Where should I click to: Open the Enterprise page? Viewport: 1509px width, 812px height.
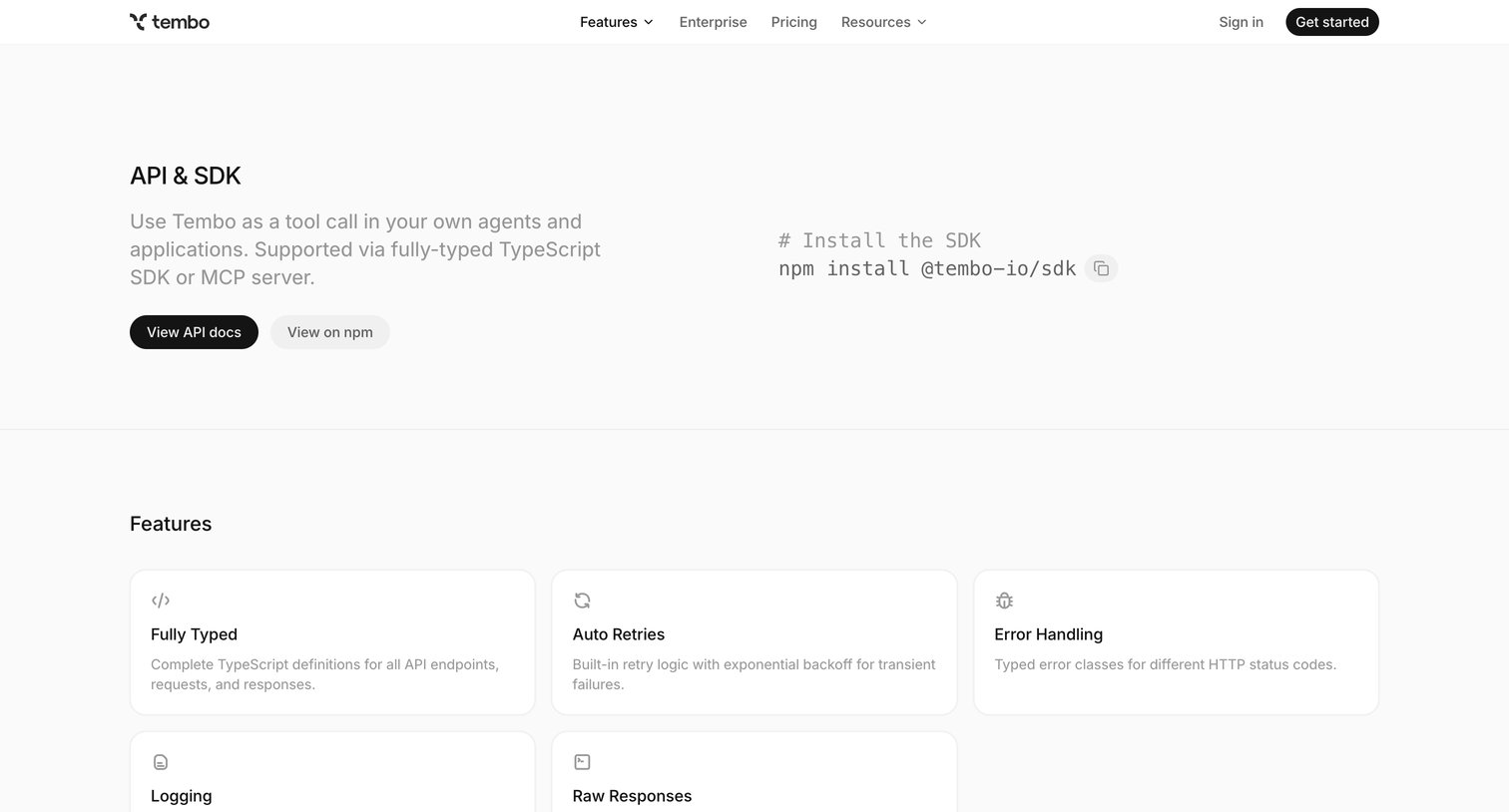pos(713,22)
